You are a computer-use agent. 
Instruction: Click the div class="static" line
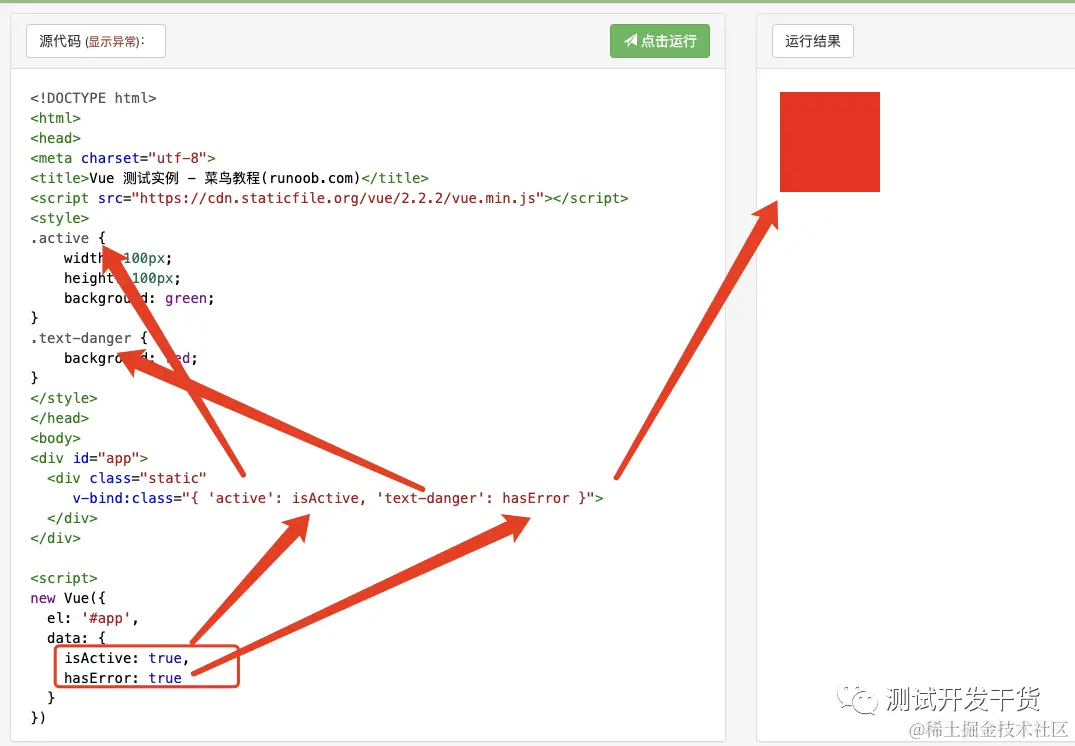127,478
